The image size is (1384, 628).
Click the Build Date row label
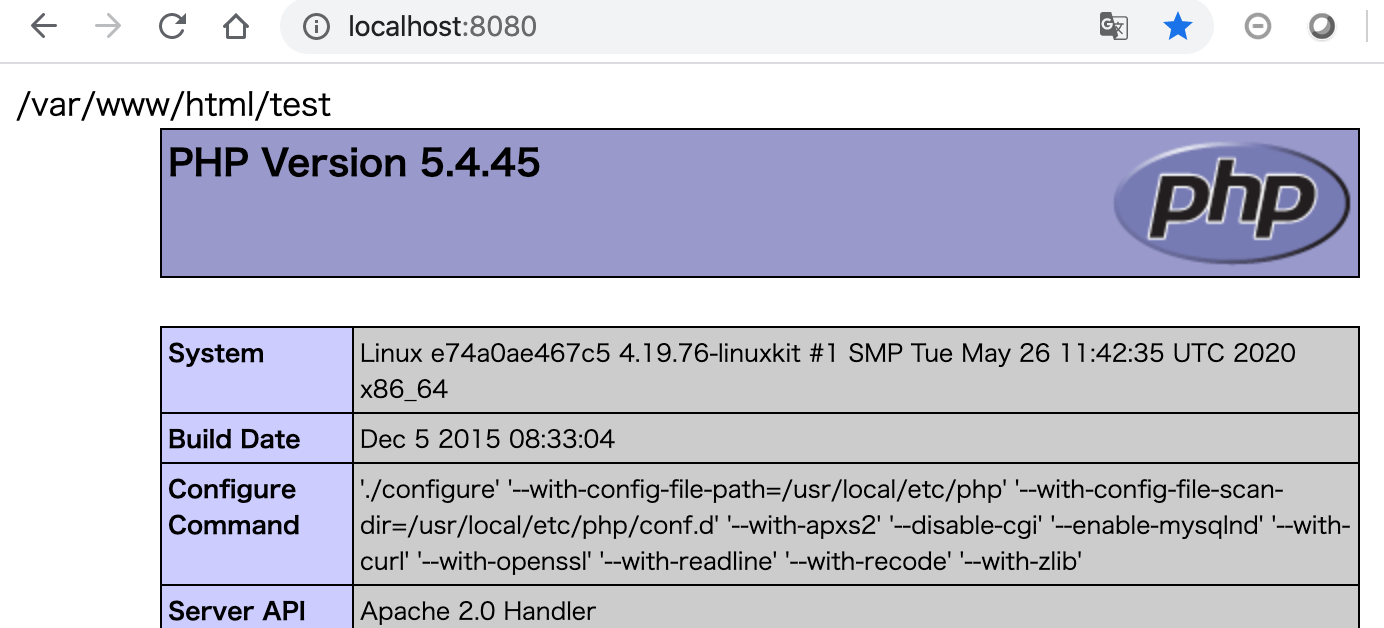tap(234, 439)
